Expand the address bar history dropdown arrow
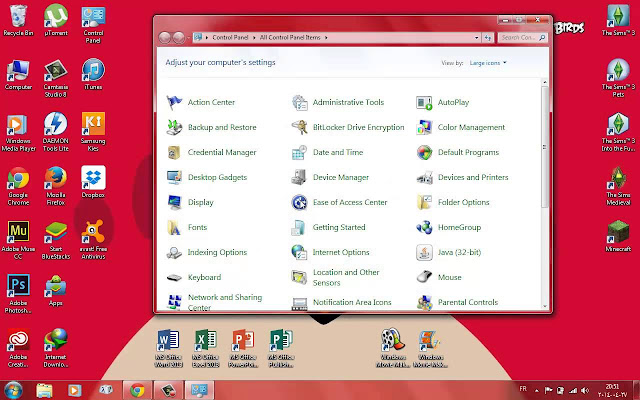640x400 pixels. pyautogui.click(x=476, y=38)
